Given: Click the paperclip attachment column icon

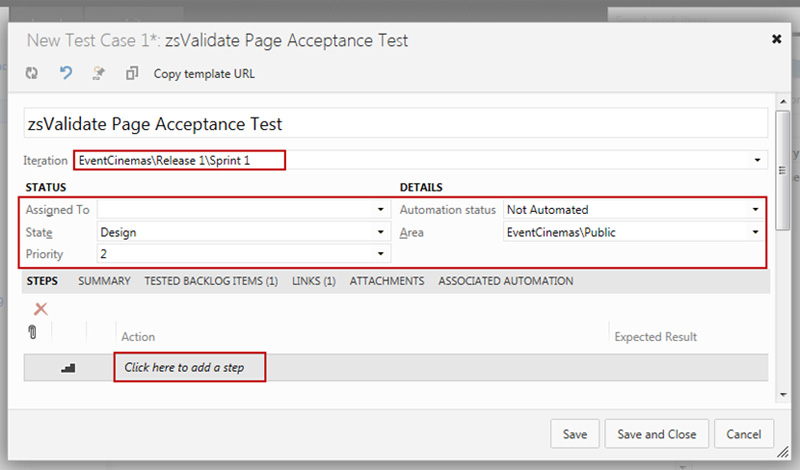Looking at the screenshot, I should pos(32,333).
